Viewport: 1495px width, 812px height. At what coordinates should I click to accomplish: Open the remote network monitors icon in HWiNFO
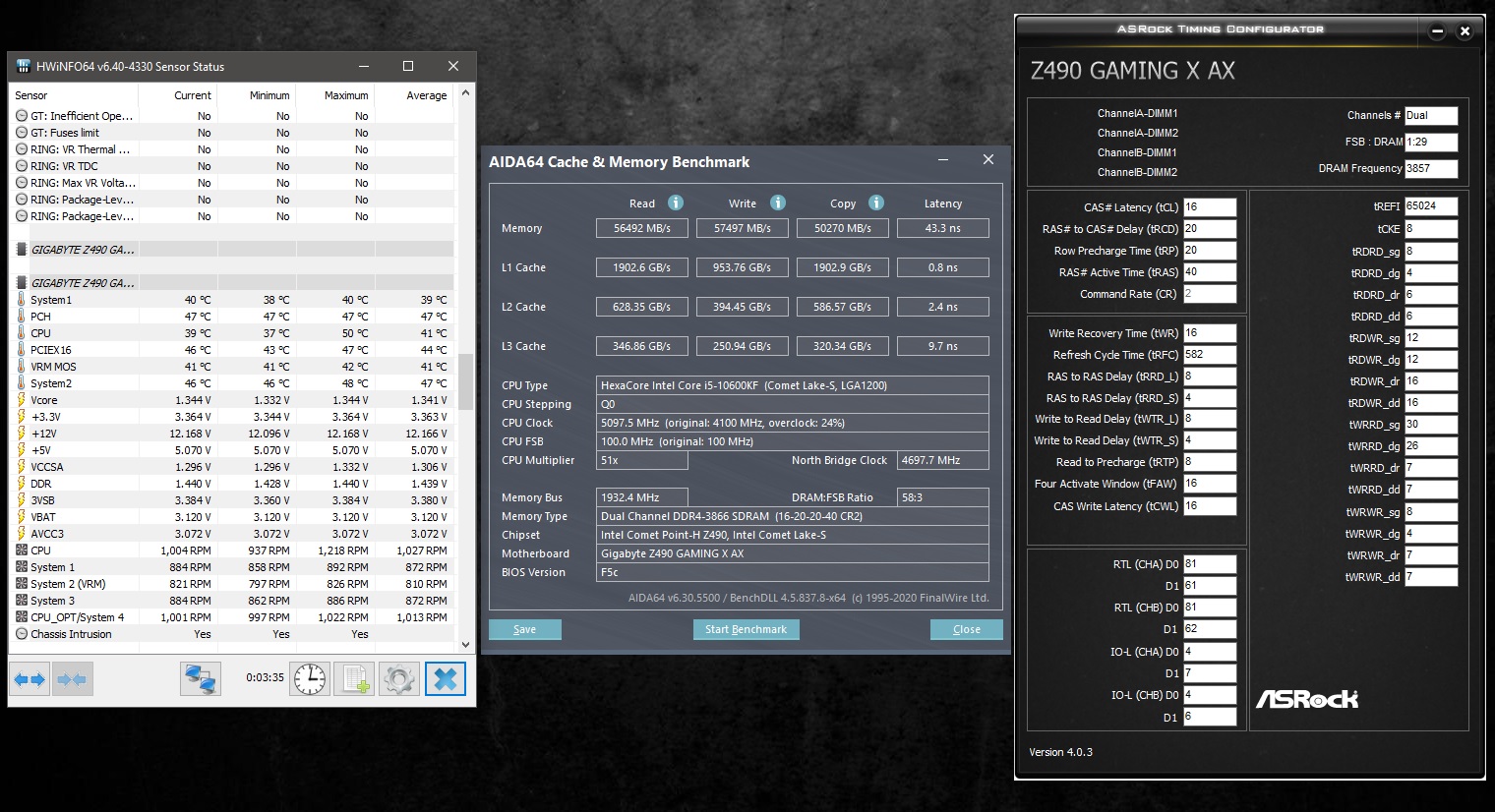point(201,679)
